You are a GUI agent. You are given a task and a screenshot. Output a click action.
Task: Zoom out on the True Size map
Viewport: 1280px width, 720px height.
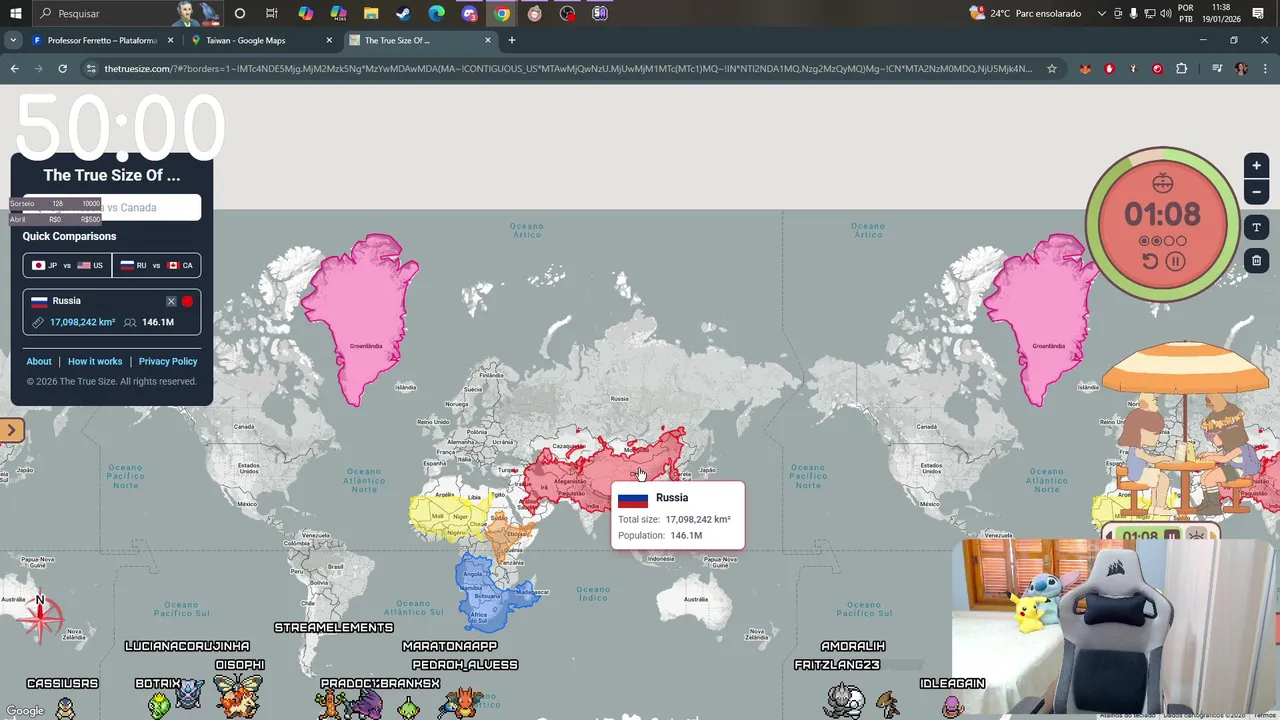[x=1256, y=192]
